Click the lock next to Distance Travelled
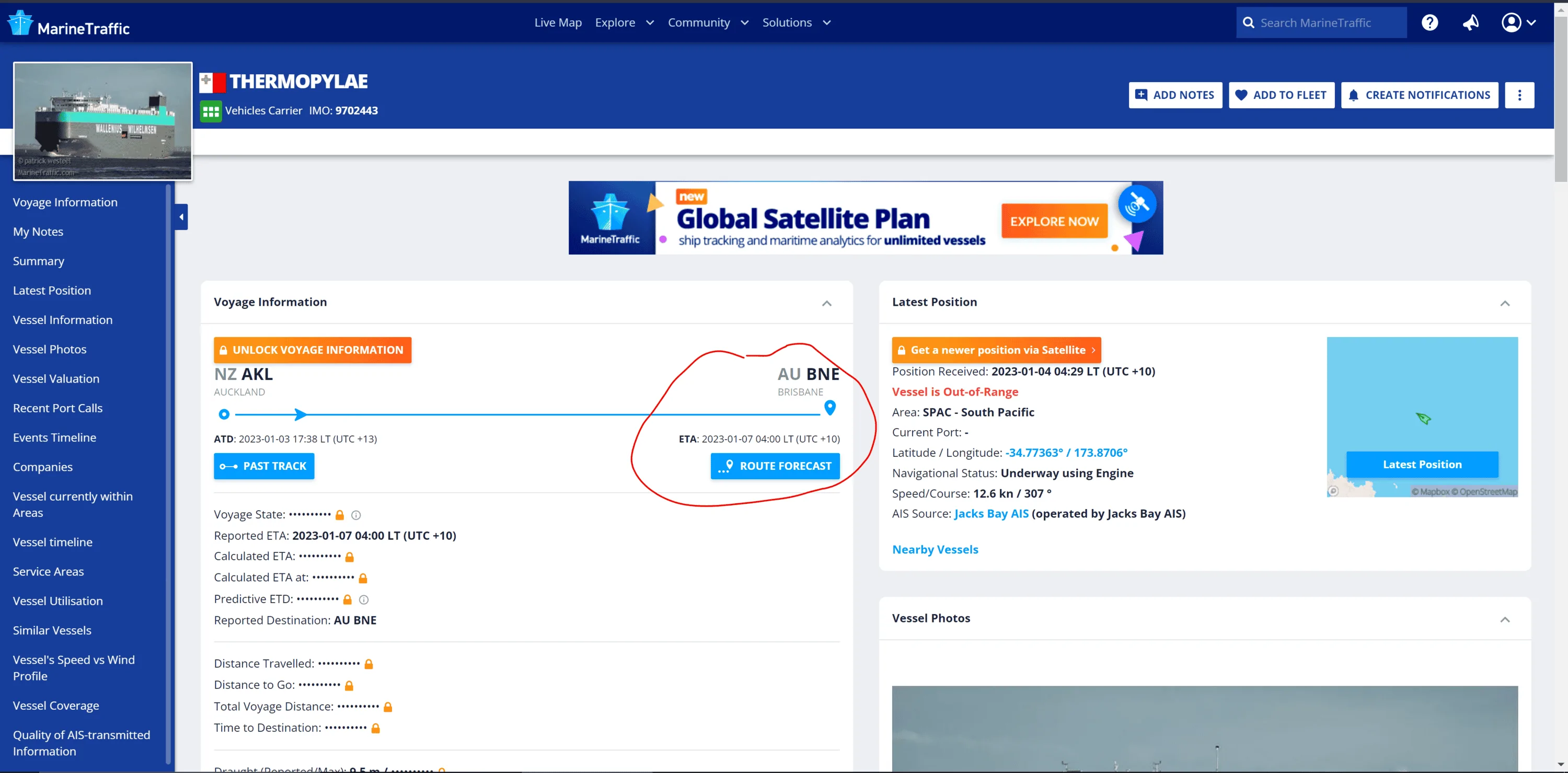Viewport: 1568px width, 773px height. click(369, 664)
